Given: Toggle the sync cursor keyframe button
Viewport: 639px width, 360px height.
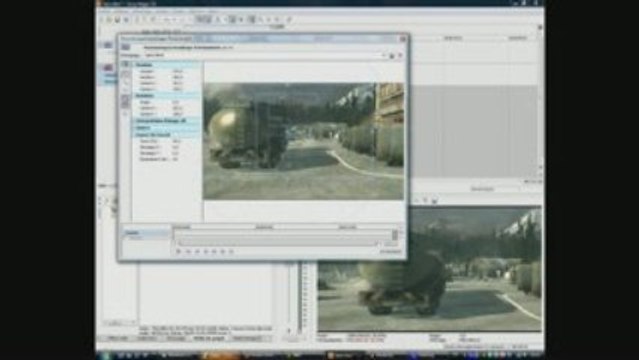Looking at the screenshot, I should [x=178, y=252].
